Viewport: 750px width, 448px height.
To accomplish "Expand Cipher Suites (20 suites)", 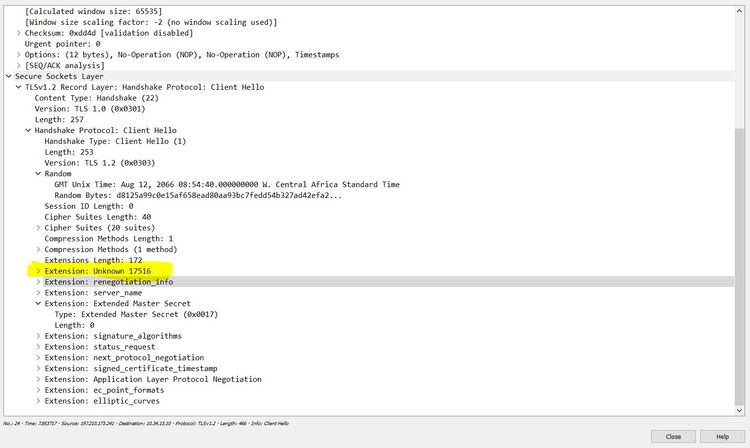I will 38,227.
